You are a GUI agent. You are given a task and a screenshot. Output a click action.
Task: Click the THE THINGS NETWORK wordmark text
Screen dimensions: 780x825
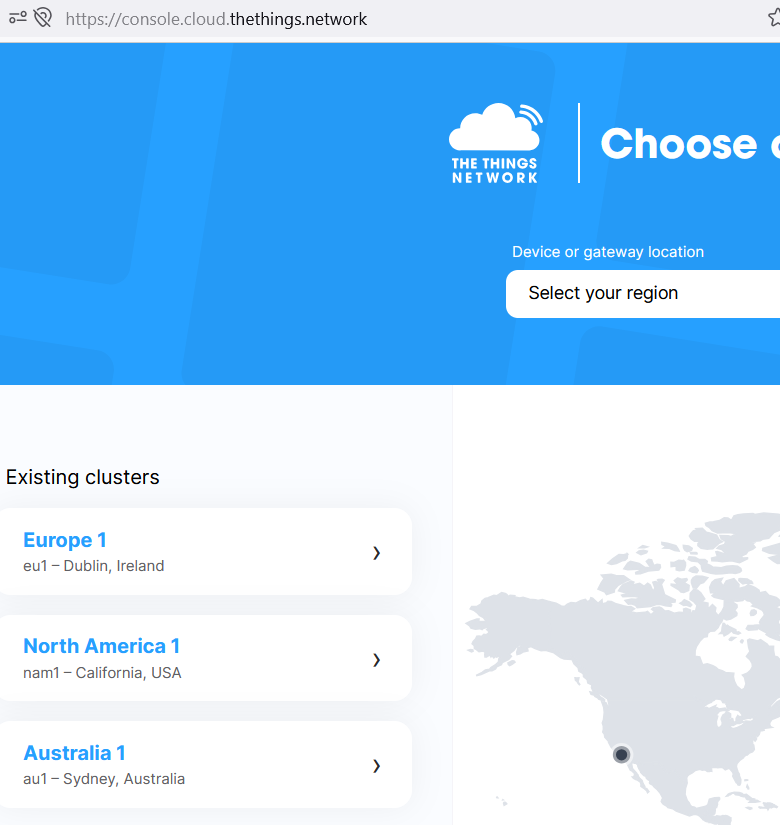coord(494,170)
